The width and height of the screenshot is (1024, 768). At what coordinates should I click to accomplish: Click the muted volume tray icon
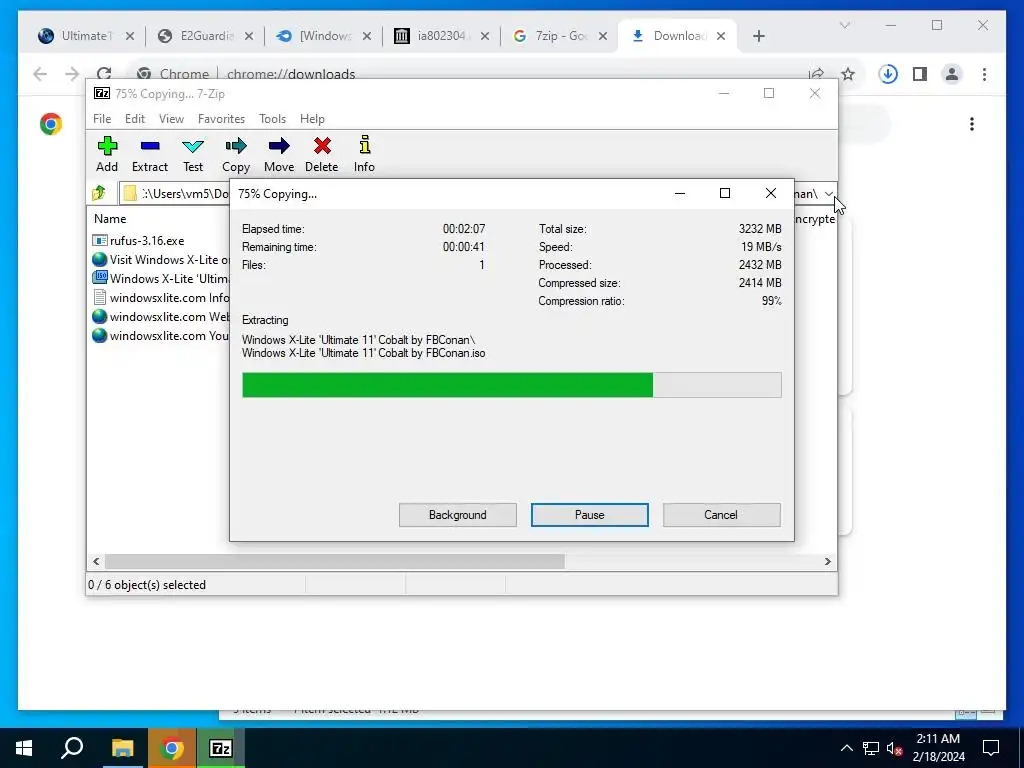tap(895, 748)
